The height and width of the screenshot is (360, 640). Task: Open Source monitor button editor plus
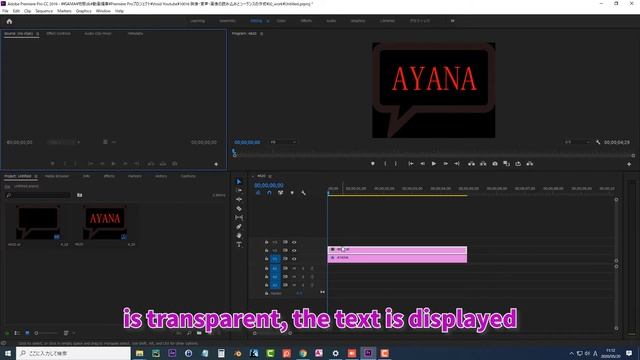tap(216, 164)
